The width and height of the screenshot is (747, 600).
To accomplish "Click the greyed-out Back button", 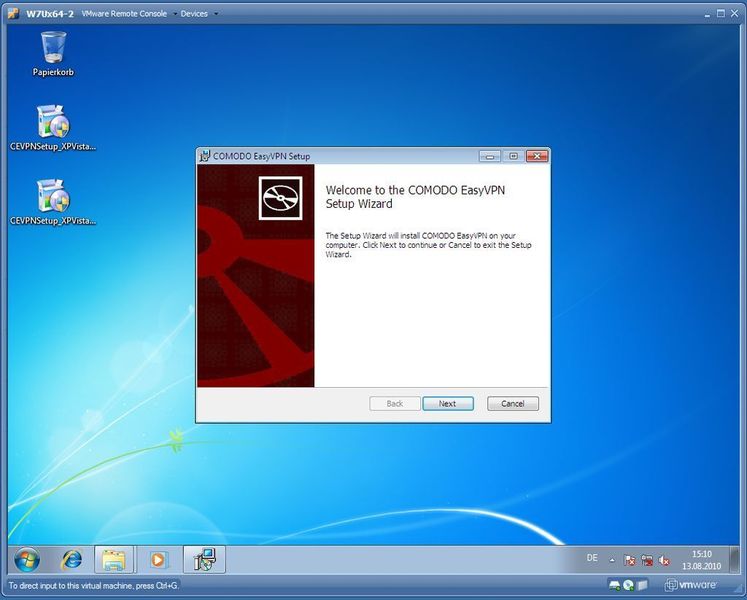I will (394, 404).
